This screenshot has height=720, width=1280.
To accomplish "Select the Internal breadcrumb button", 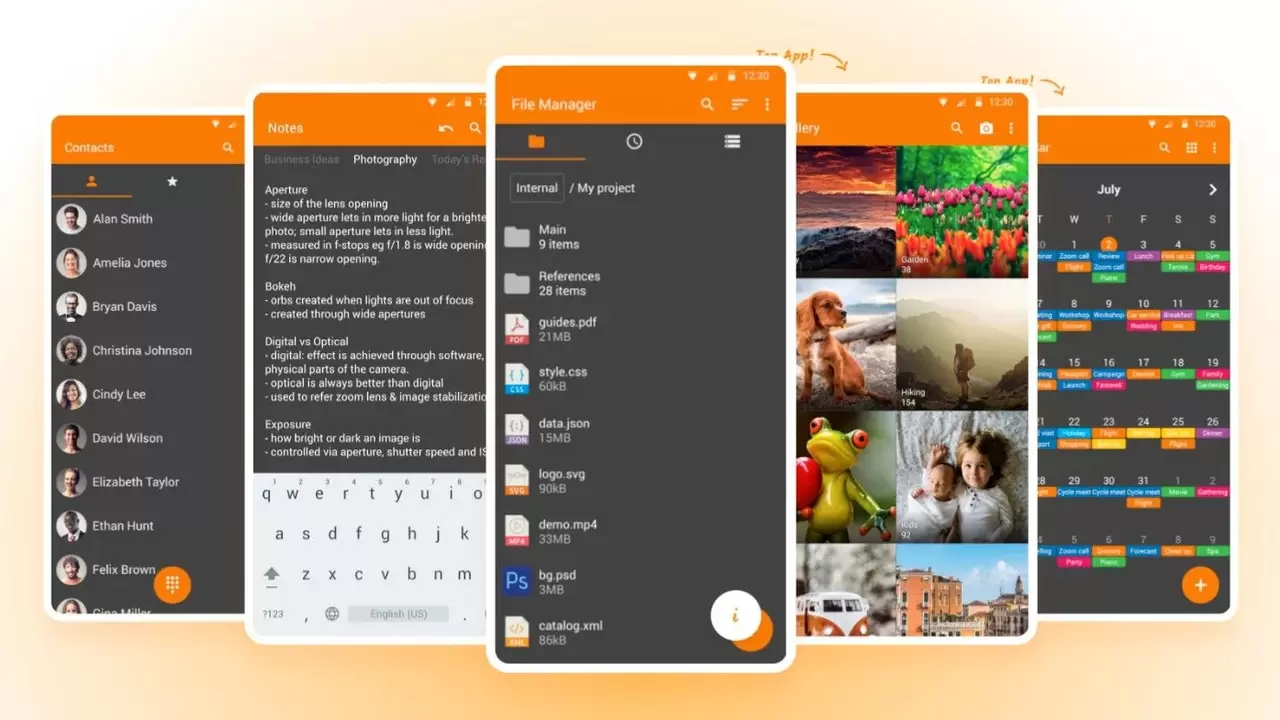I will [x=537, y=188].
